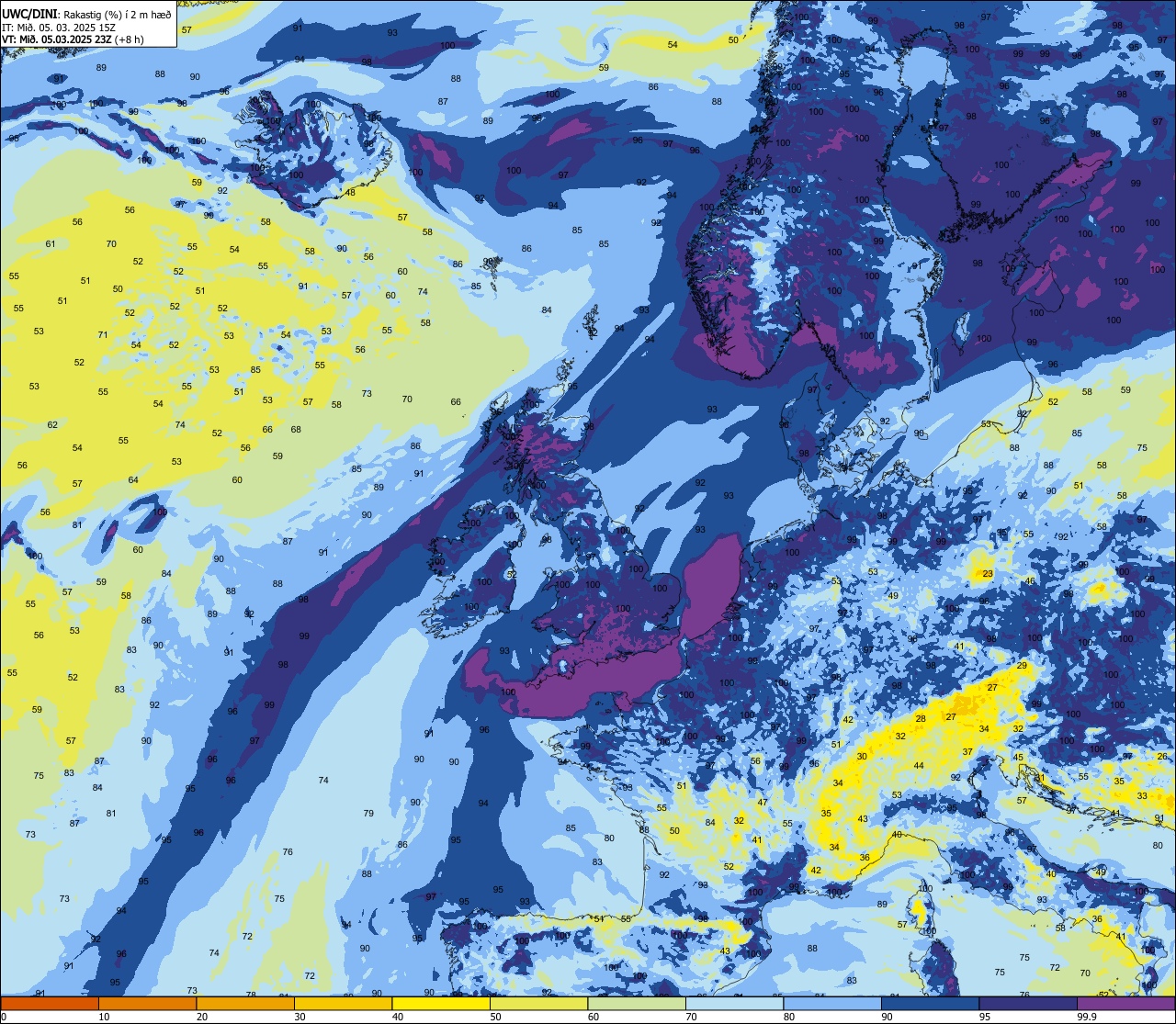
Task: Click the map value 23 over Germany
Action: [988, 574]
